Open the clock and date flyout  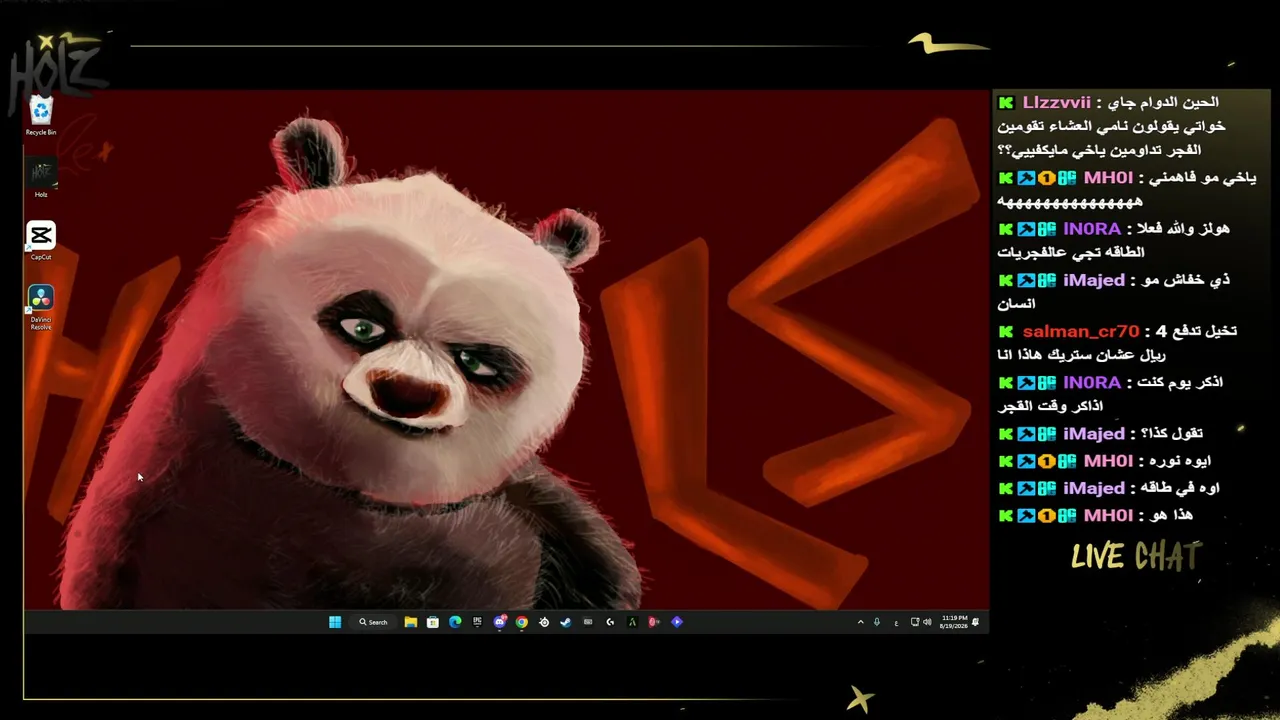pyautogui.click(x=954, y=622)
